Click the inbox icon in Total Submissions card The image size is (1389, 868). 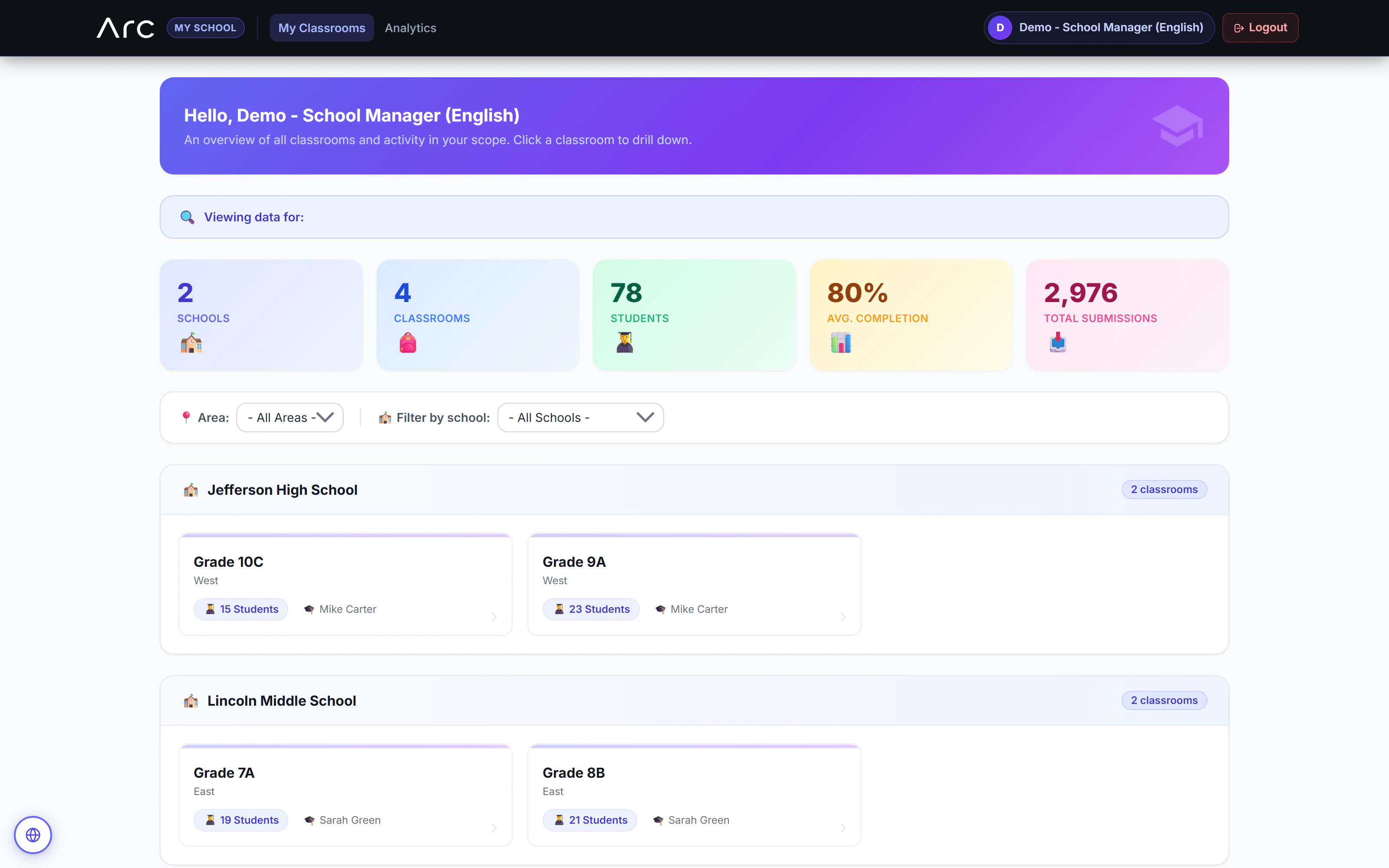point(1058,343)
